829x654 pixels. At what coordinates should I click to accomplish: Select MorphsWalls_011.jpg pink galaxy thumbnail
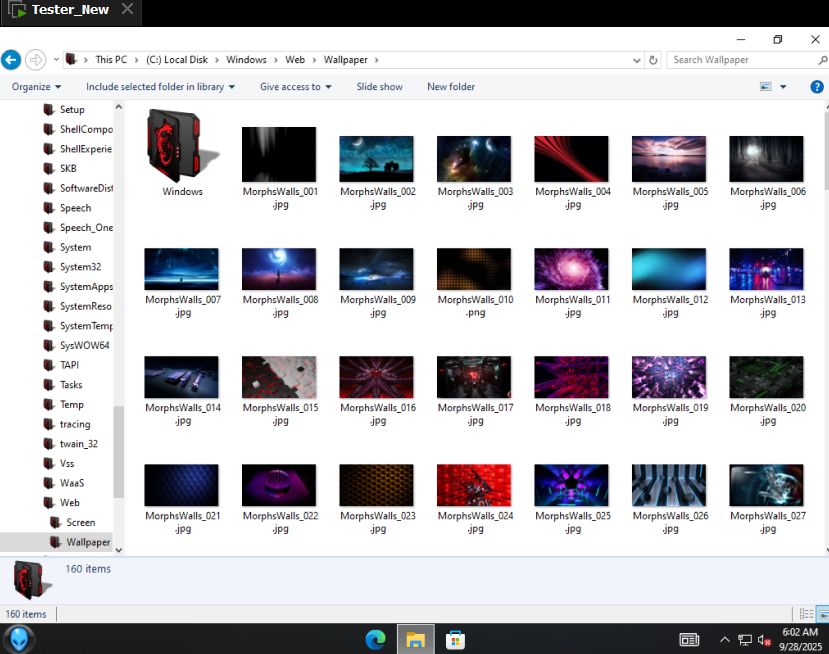click(571, 269)
